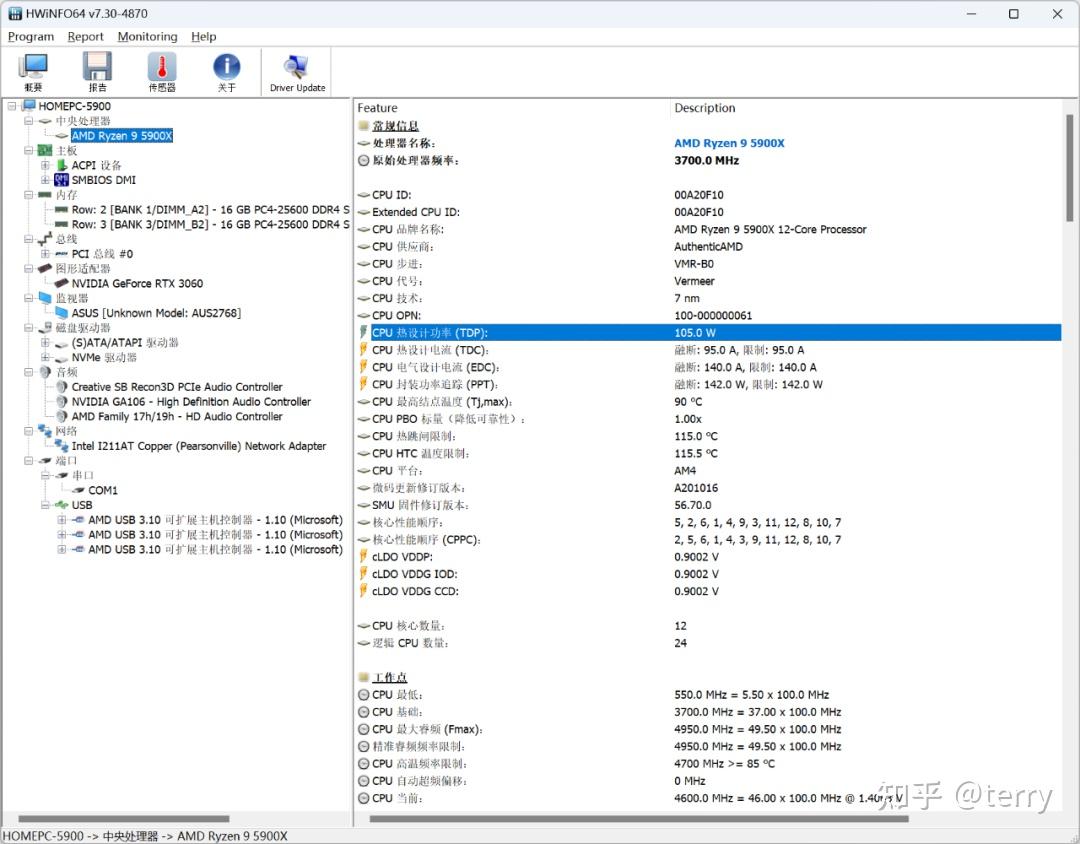Screen dimensions: 1080x844
Task: Click the Report (报告) floppy disk icon
Action: coord(97,72)
